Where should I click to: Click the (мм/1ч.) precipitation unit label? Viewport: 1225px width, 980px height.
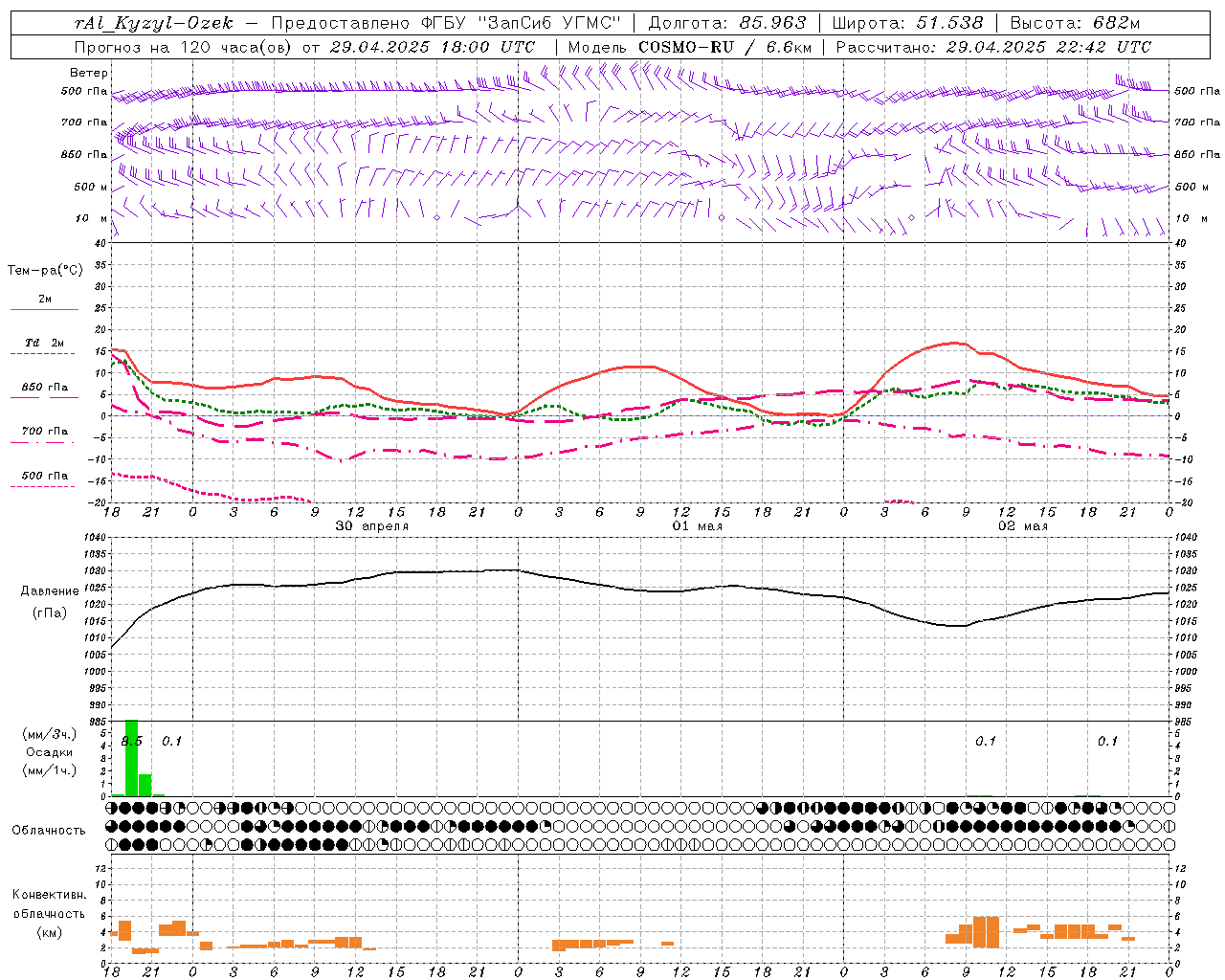coord(49,770)
